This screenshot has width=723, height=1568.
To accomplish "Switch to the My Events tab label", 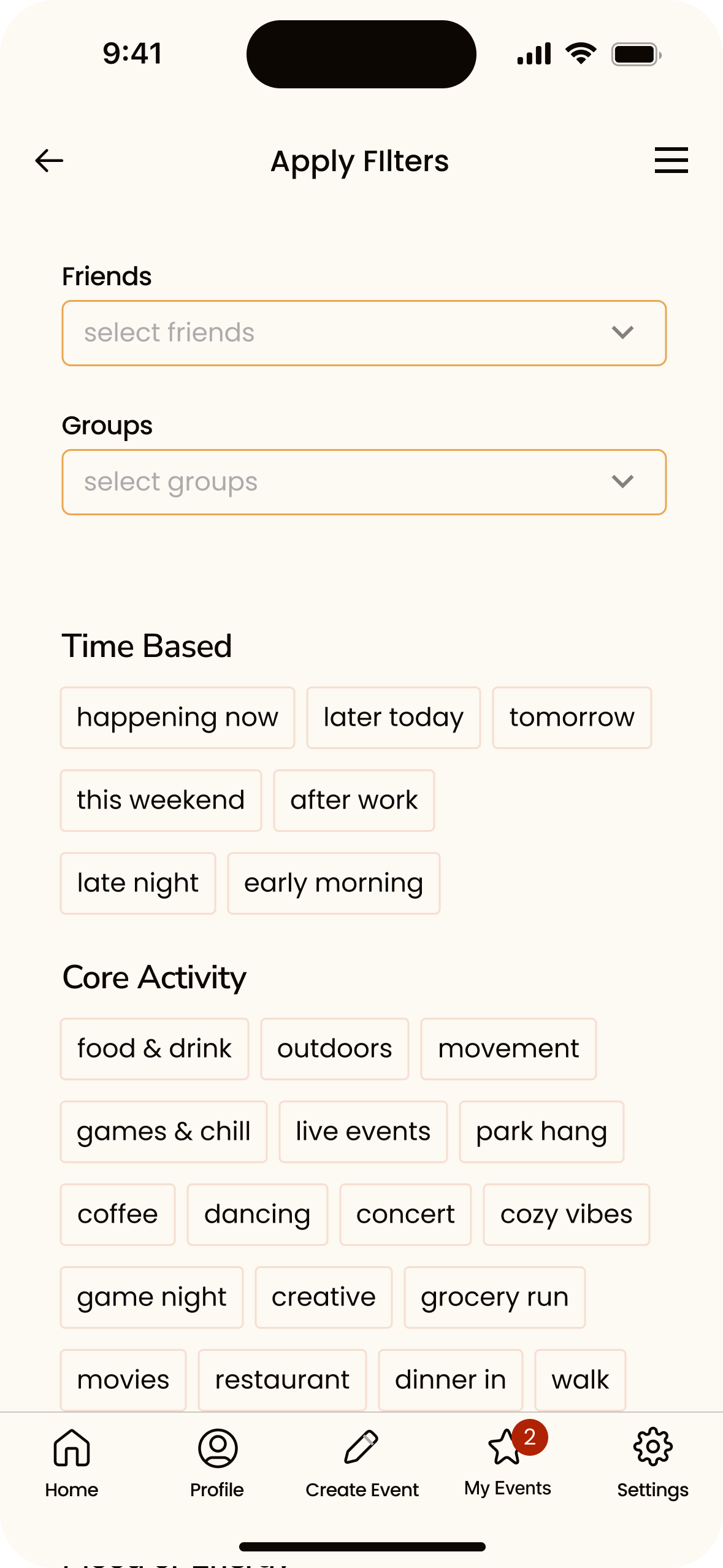I will pyautogui.click(x=507, y=1488).
